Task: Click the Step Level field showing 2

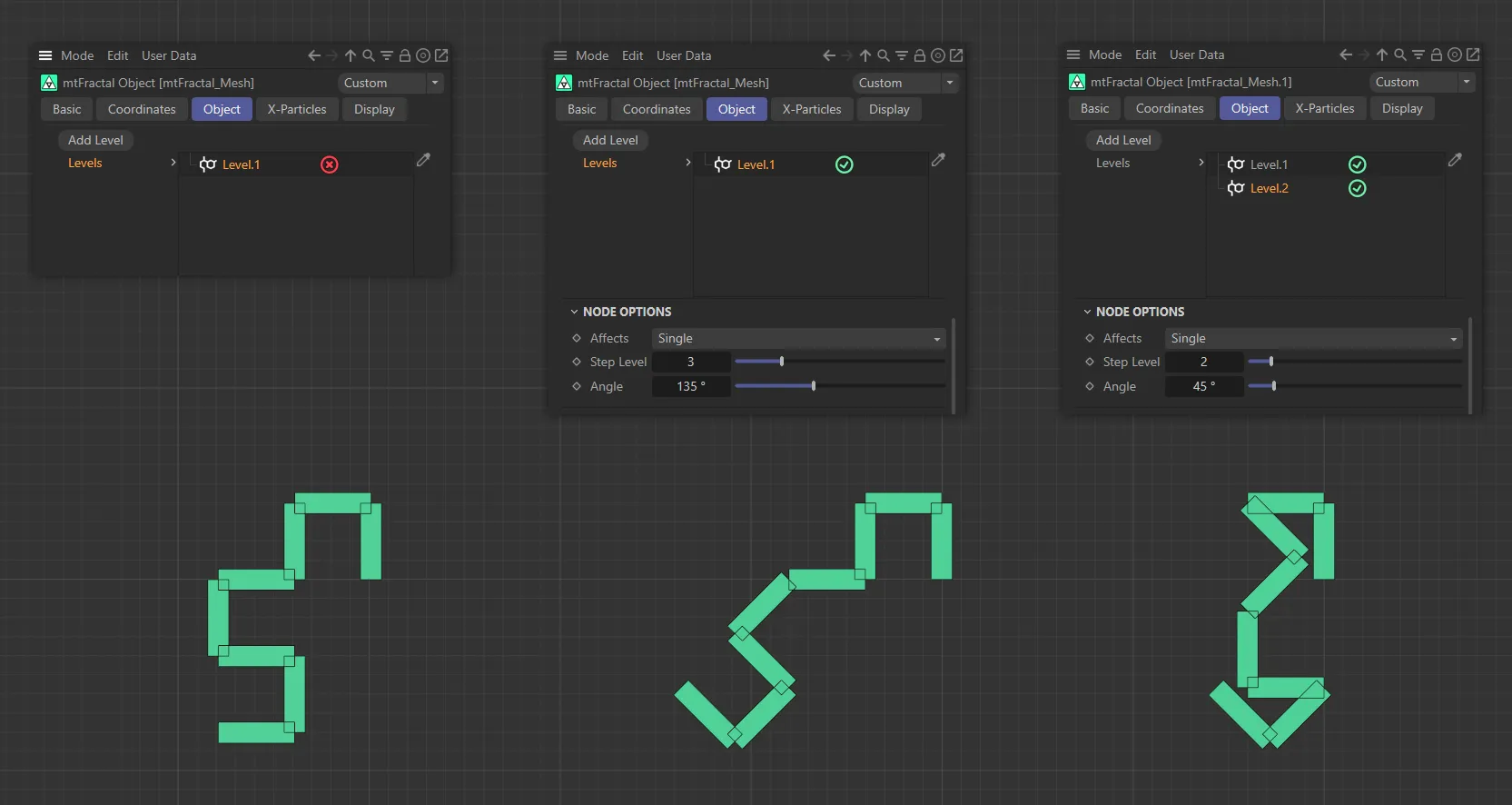Action: coord(1203,362)
